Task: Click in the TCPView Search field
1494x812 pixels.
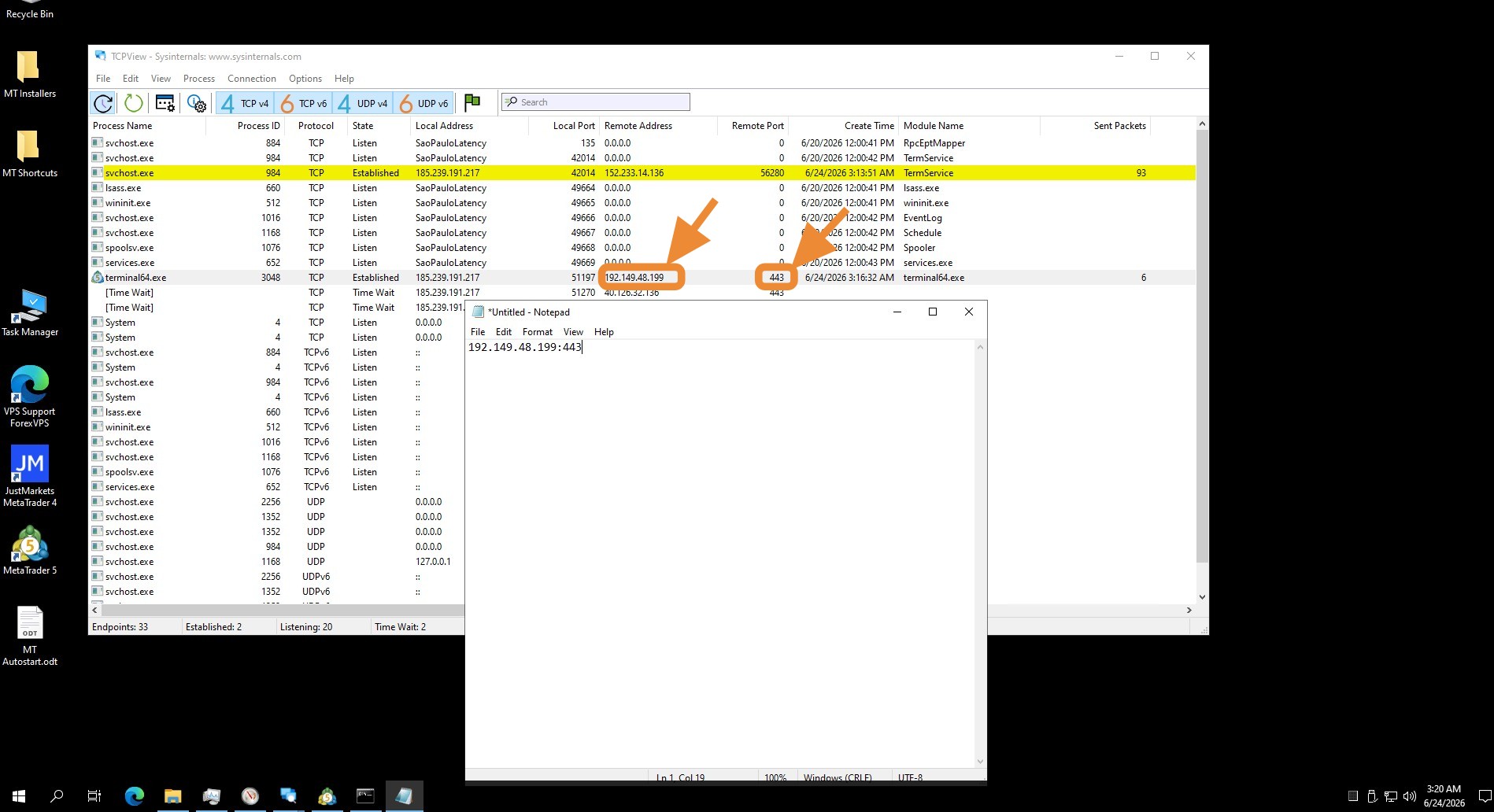Action: pos(596,102)
